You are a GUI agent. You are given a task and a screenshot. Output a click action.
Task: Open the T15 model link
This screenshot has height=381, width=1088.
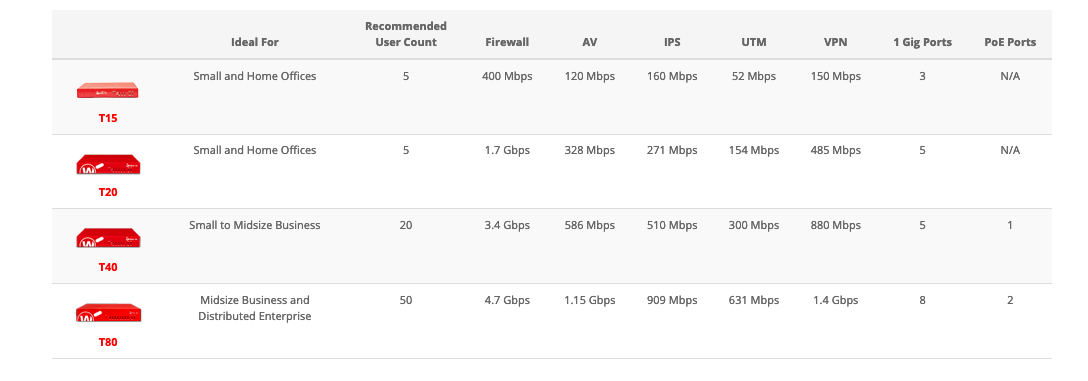point(108,119)
